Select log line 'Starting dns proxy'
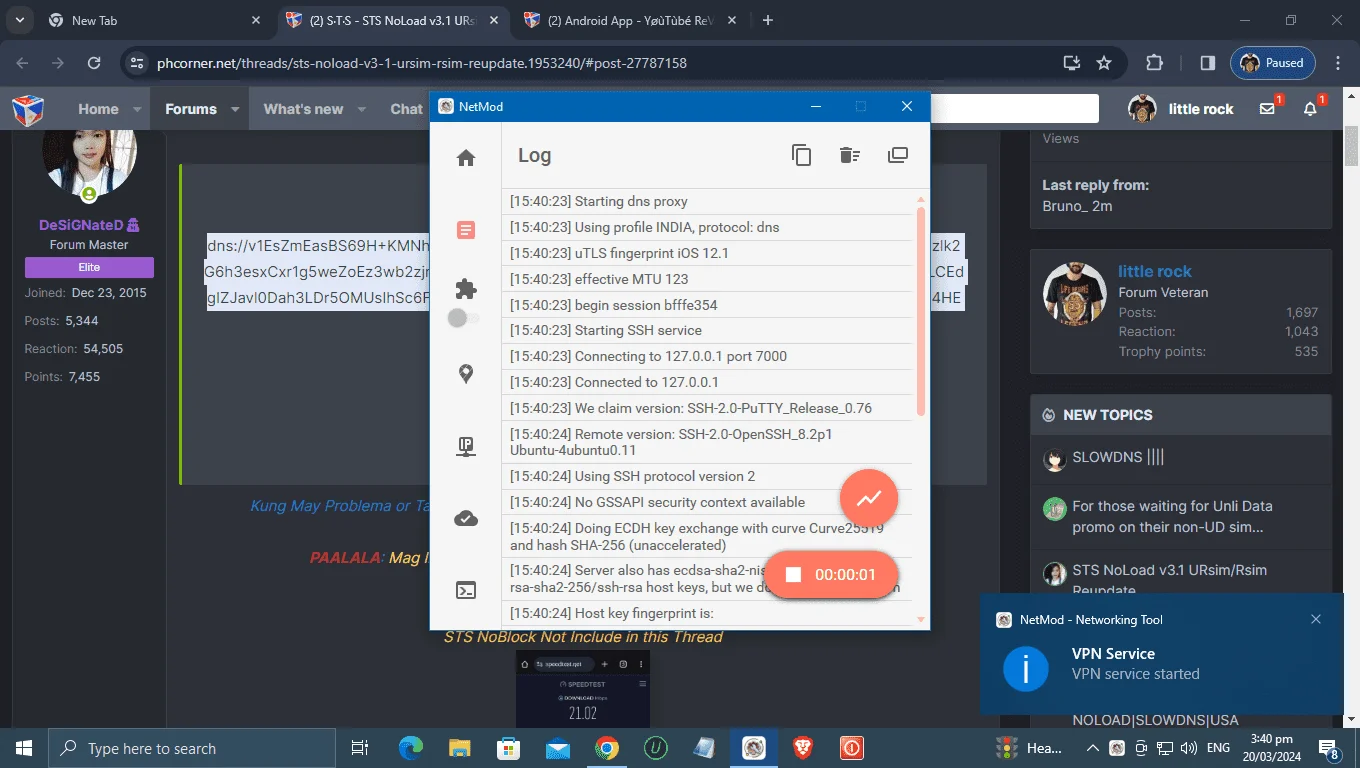 [x=707, y=201]
